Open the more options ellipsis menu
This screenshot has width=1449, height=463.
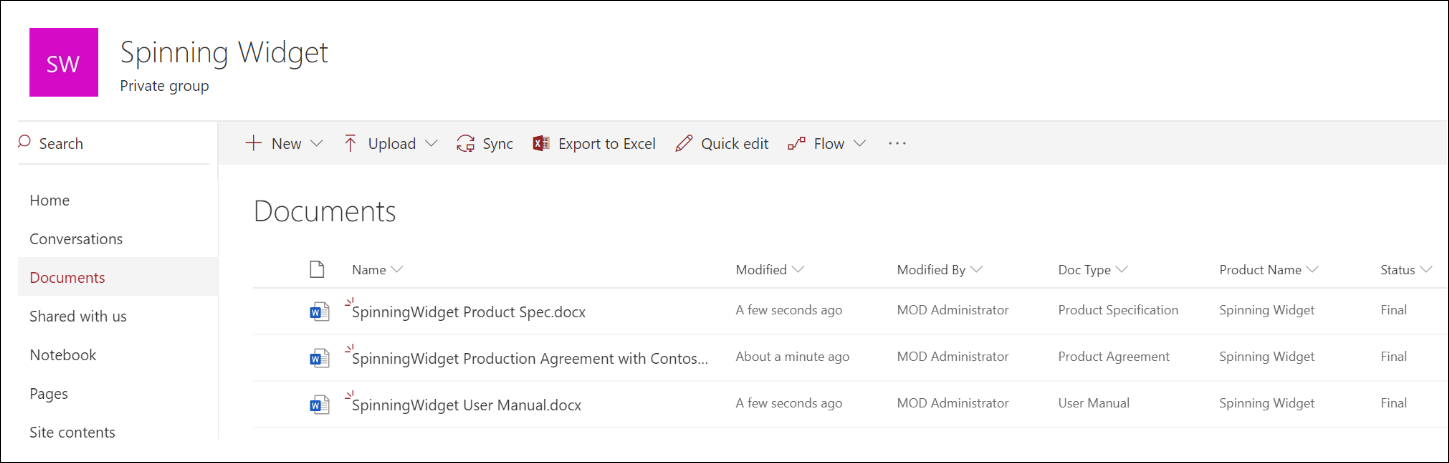tap(897, 144)
